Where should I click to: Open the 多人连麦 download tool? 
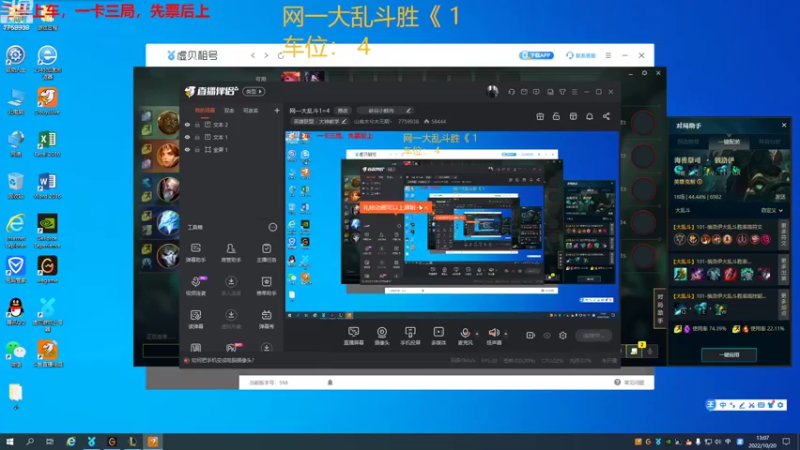tap(231, 286)
